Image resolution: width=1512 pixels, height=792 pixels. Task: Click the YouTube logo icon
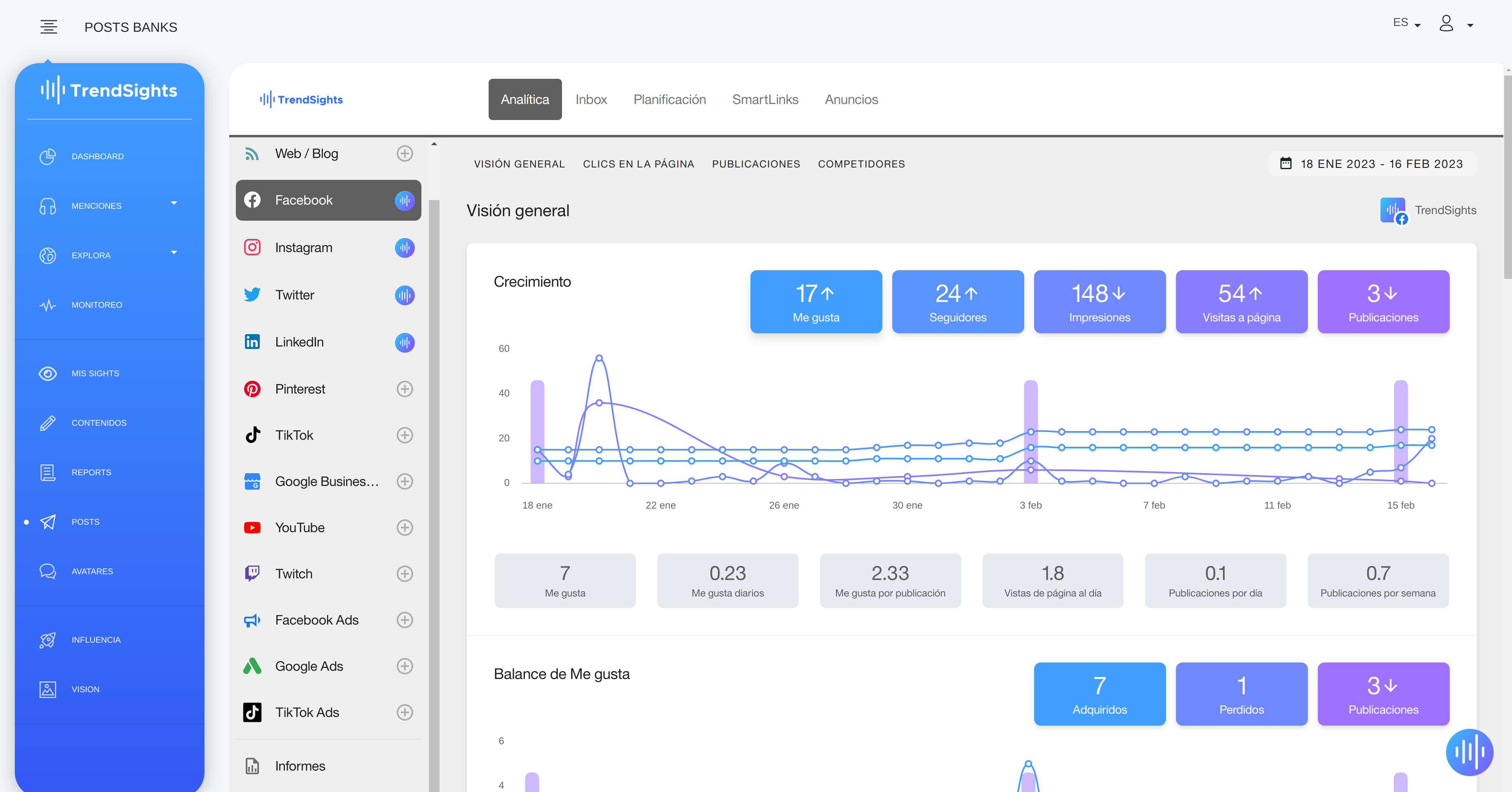252,528
